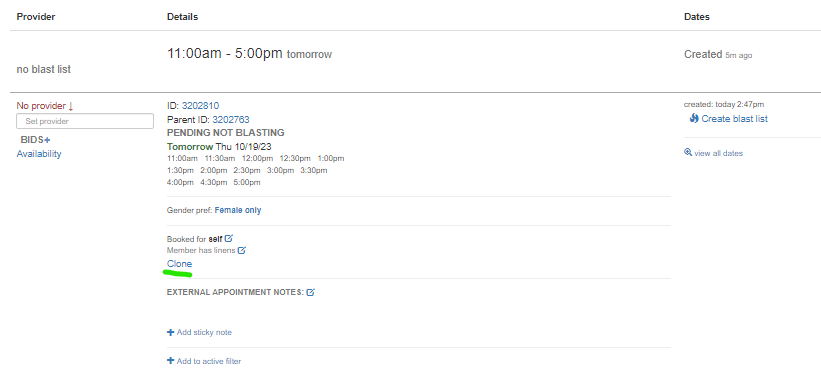Click the No provider down arrow
The image size is (821, 380).
(71, 106)
